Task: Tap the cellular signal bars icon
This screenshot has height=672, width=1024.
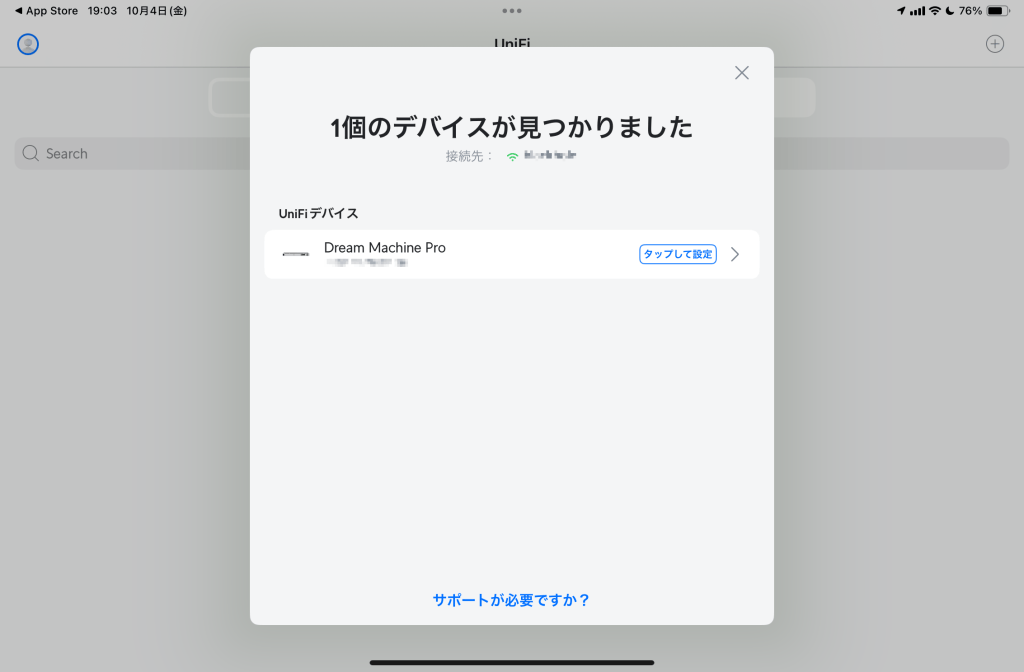Action: pyautogui.click(x=917, y=10)
